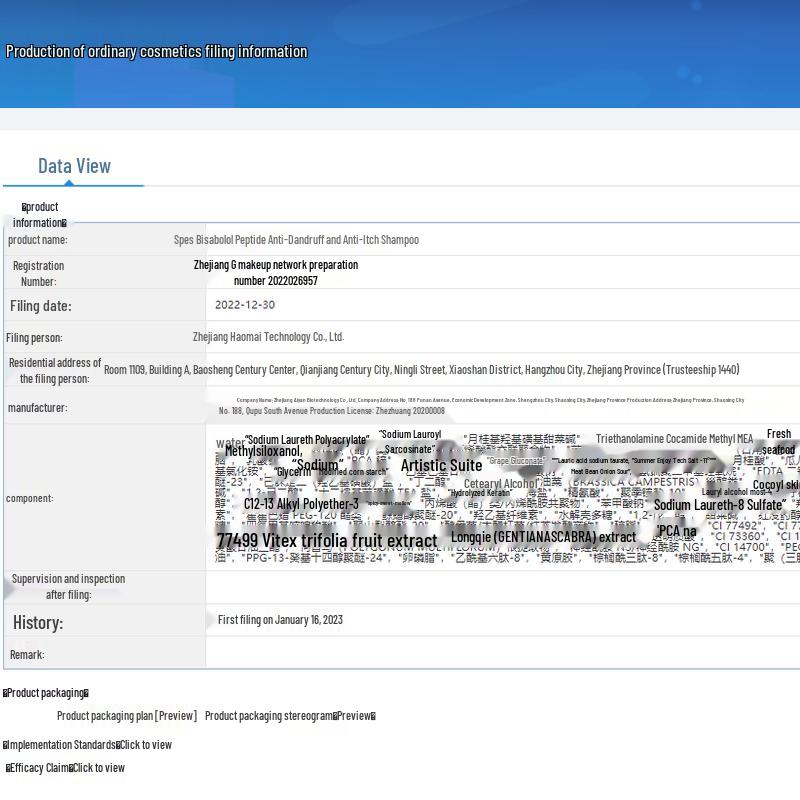Click the First filing on January 16, 2023 entry

pos(280,620)
